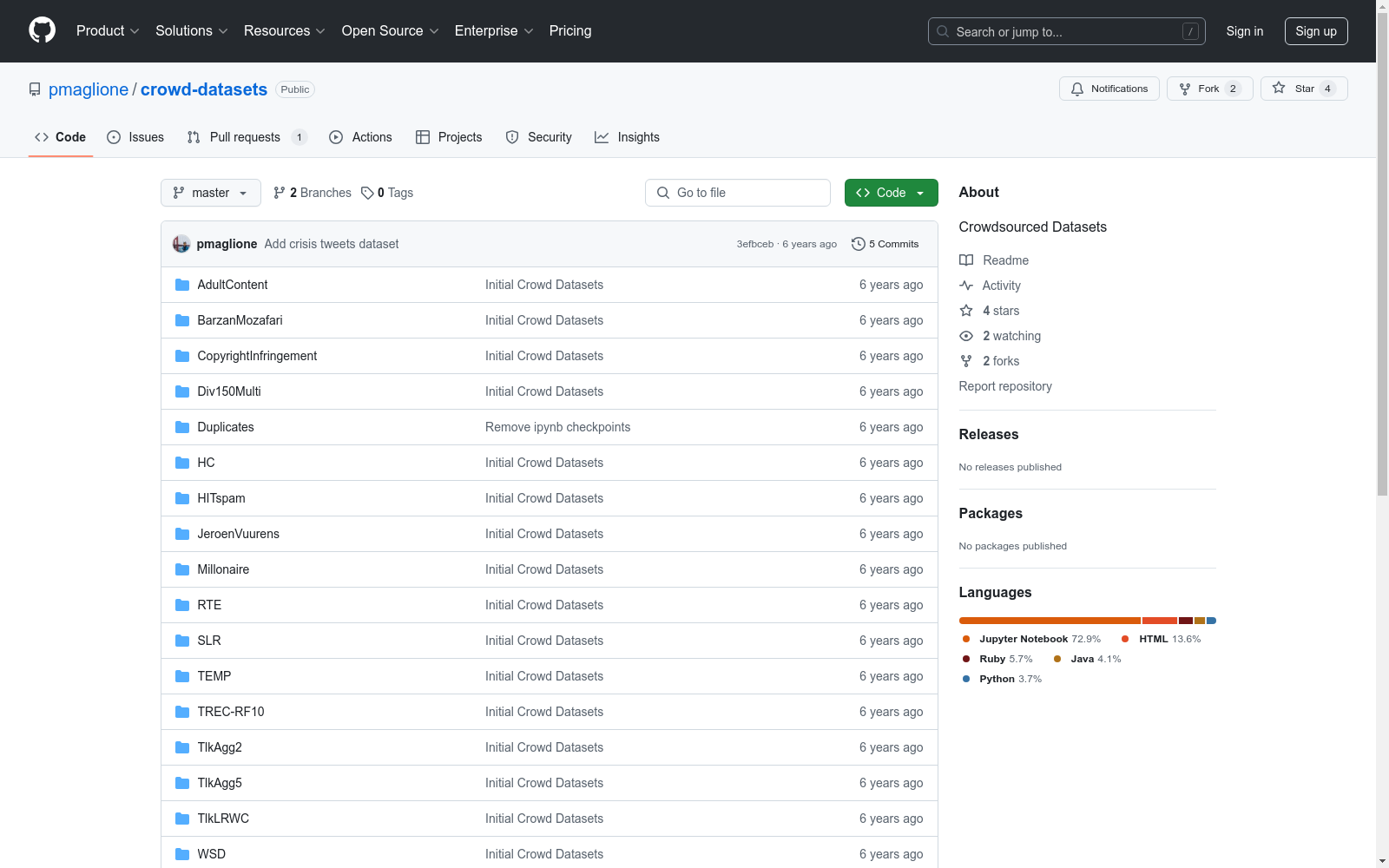
Task: Click the Activity pulse icon
Action: 966,286
